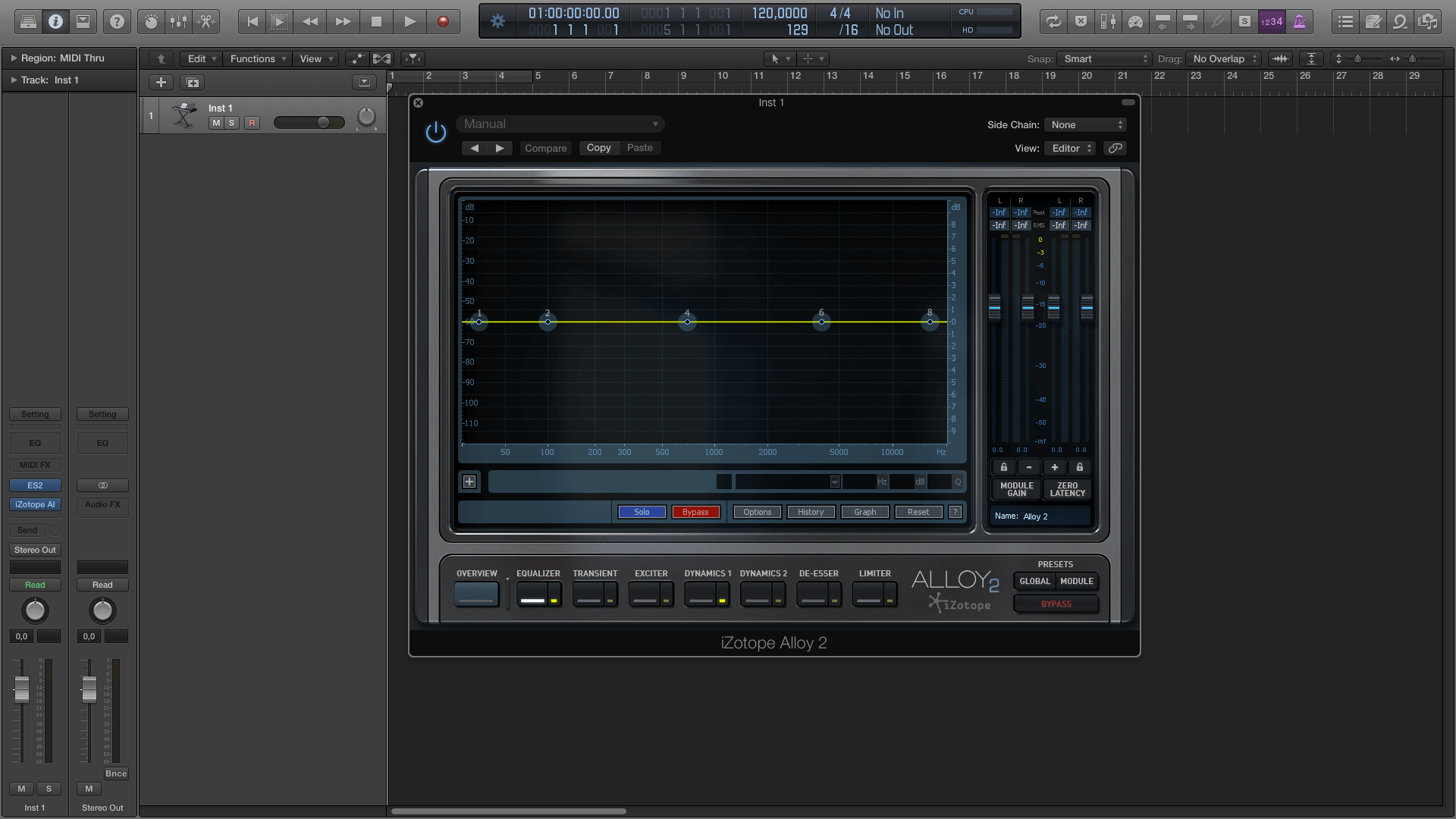
Task: Open the Snap Smart dropdown
Action: click(x=1105, y=58)
